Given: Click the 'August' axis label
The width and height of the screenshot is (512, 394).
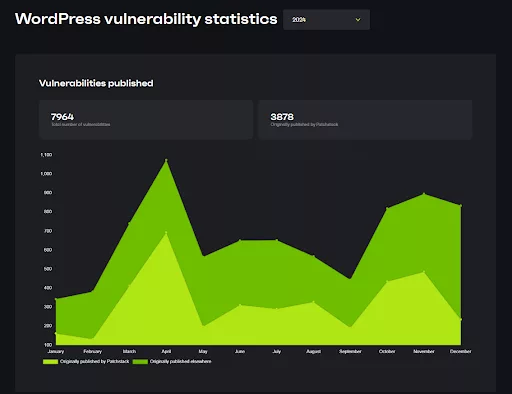Looking at the screenshot, I should click(x=313, y=351).
